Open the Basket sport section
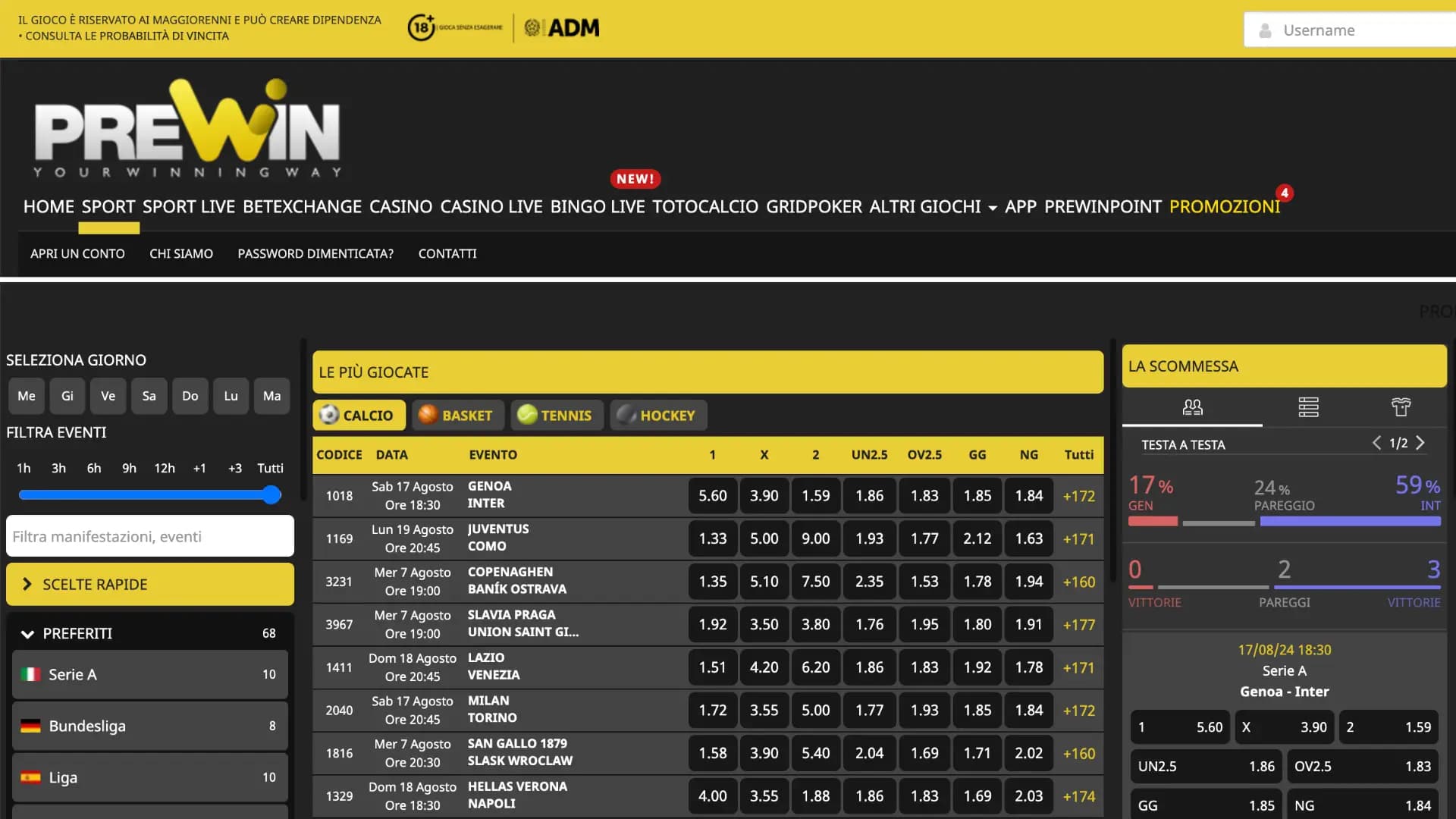1456x819 pixels. 457,415
